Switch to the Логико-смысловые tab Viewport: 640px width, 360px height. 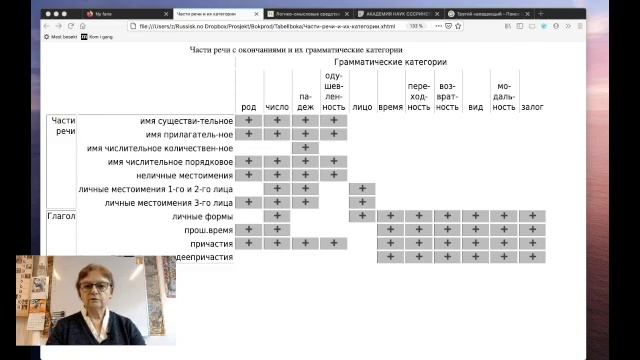point(308,14)
